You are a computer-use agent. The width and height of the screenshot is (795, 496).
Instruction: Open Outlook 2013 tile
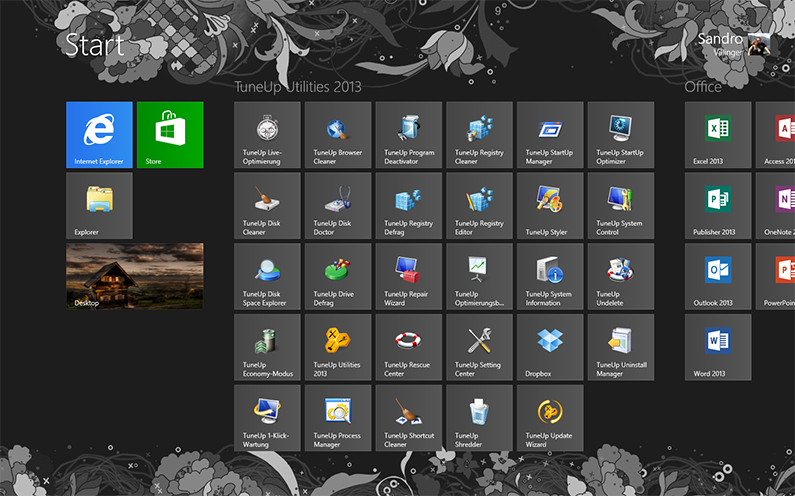[x=718, y=276]
